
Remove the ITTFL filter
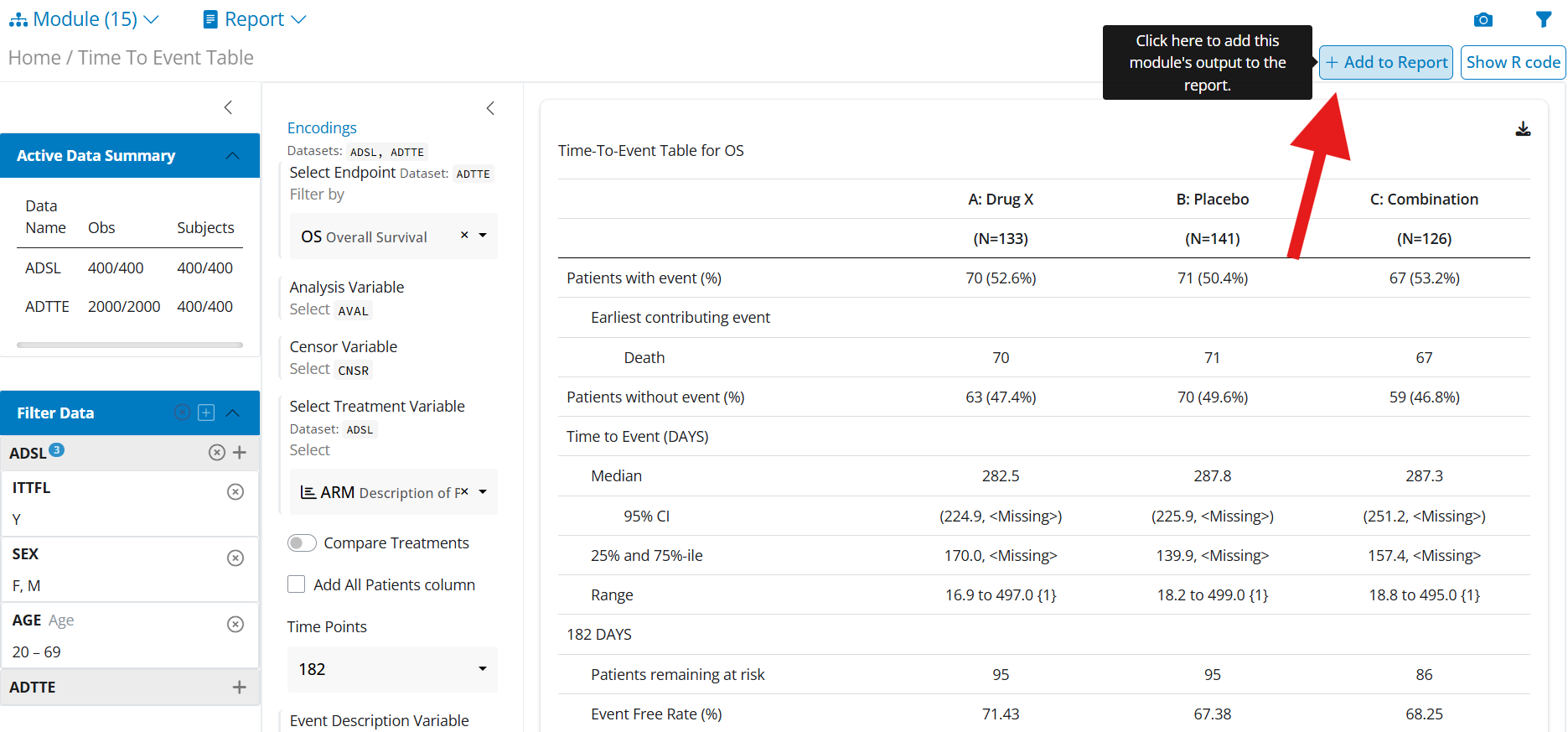(235, 491)
